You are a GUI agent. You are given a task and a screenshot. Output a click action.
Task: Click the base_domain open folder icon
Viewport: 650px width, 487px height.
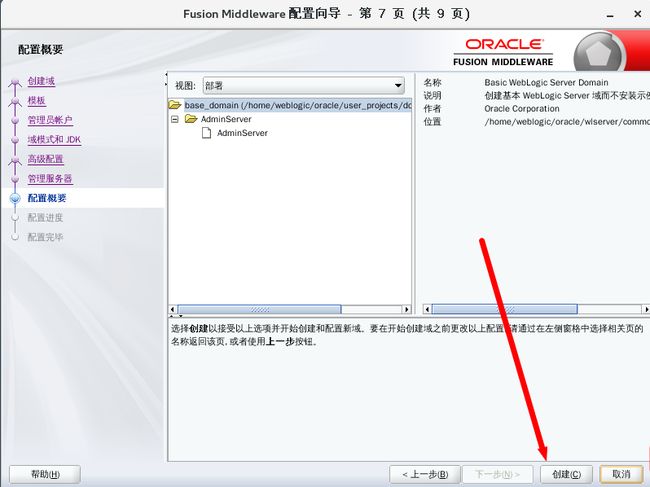click(175, 105)
